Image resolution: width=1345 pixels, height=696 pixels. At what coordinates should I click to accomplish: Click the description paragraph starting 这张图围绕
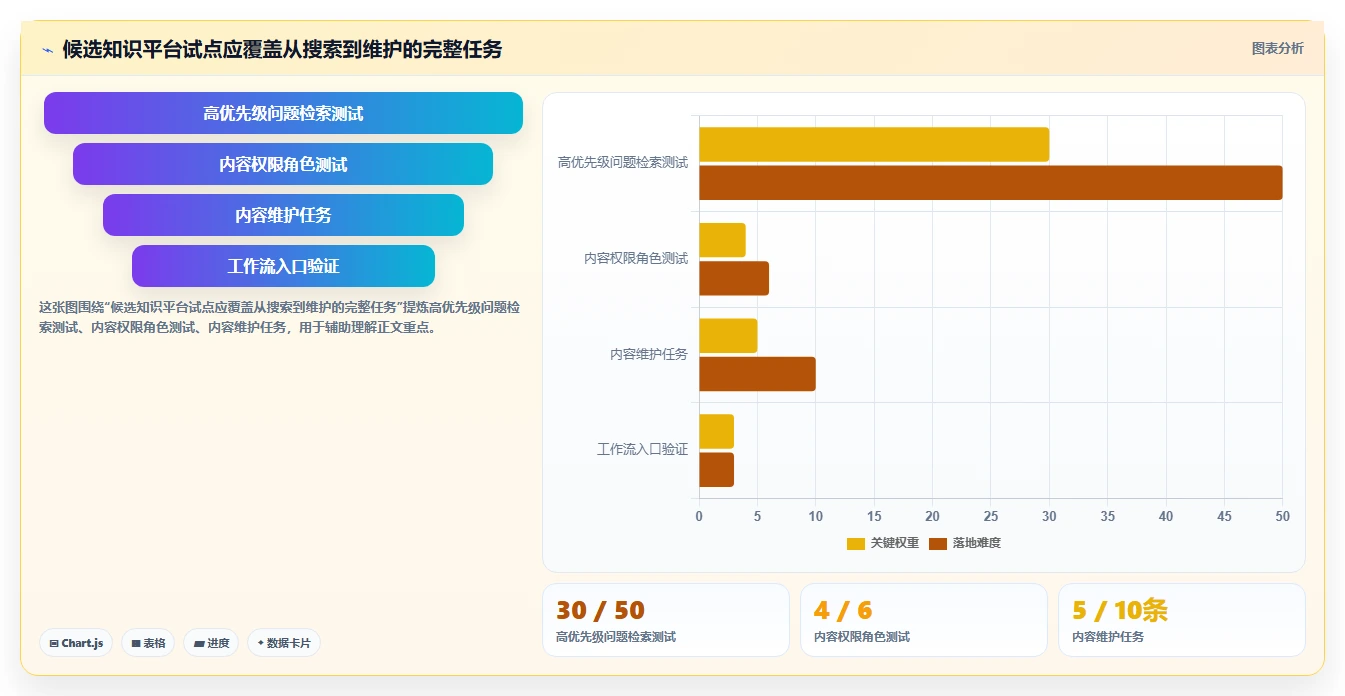pyautogui.click(x=279, y=317)
